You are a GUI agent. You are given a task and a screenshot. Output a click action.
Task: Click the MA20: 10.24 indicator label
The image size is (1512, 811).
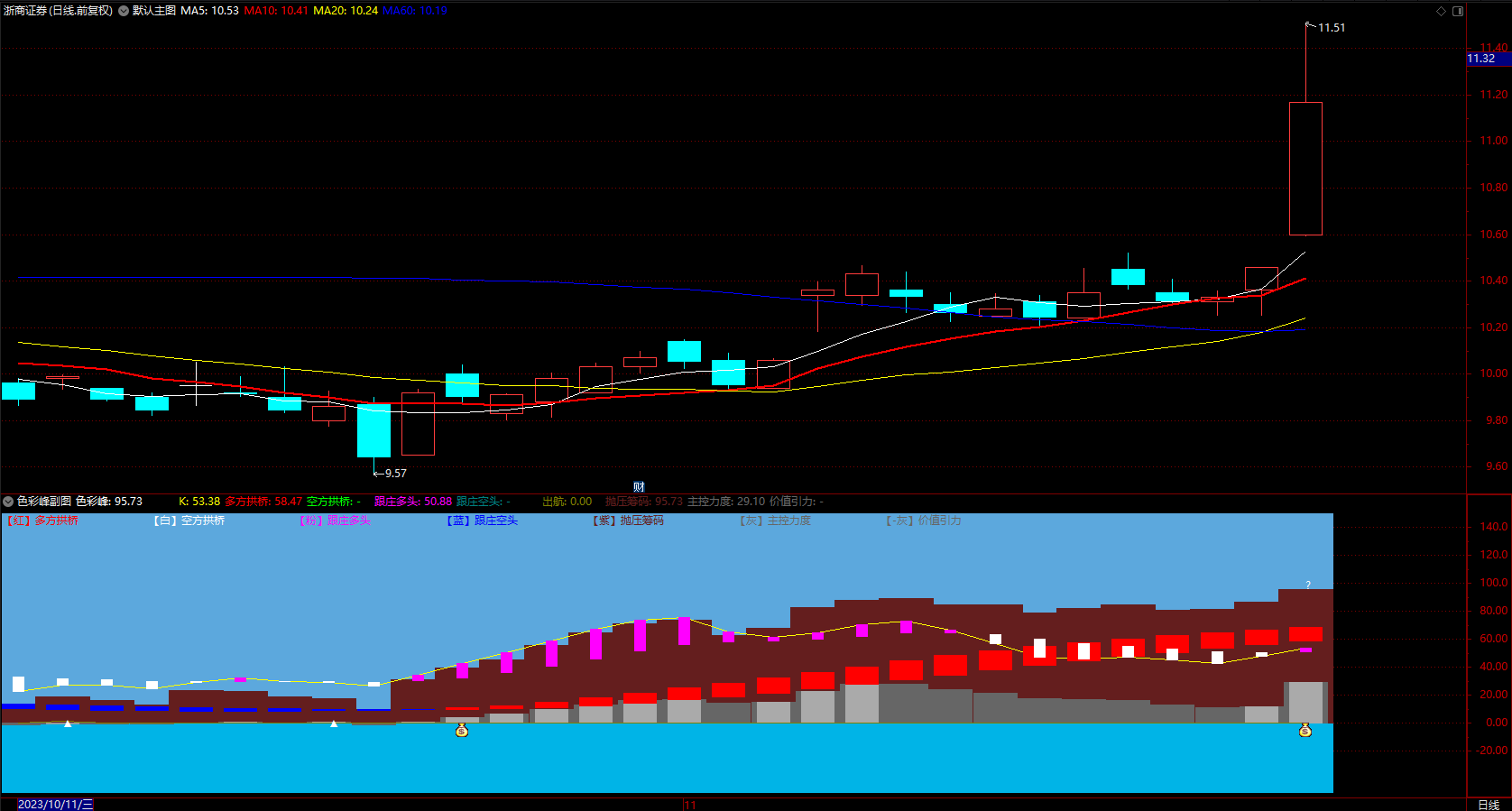coord(346,11)
